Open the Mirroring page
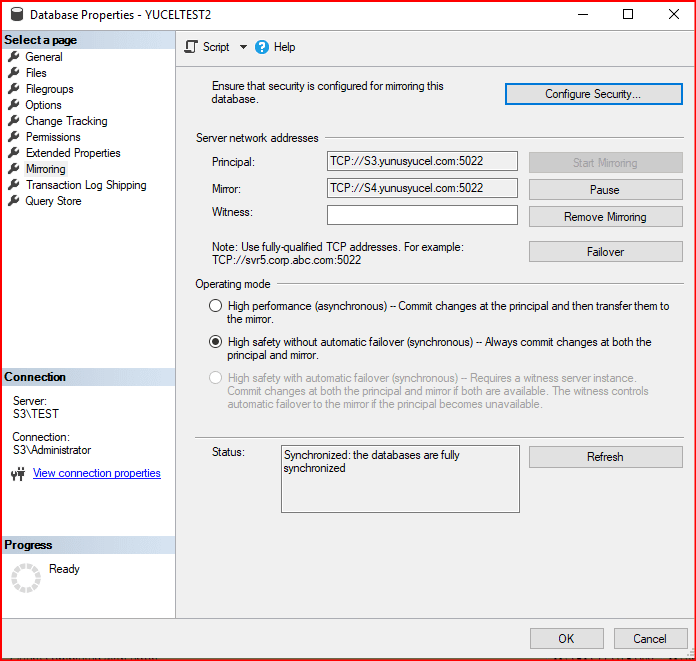The width and height of the screenshot is (696, 661). tap(45, 169)
